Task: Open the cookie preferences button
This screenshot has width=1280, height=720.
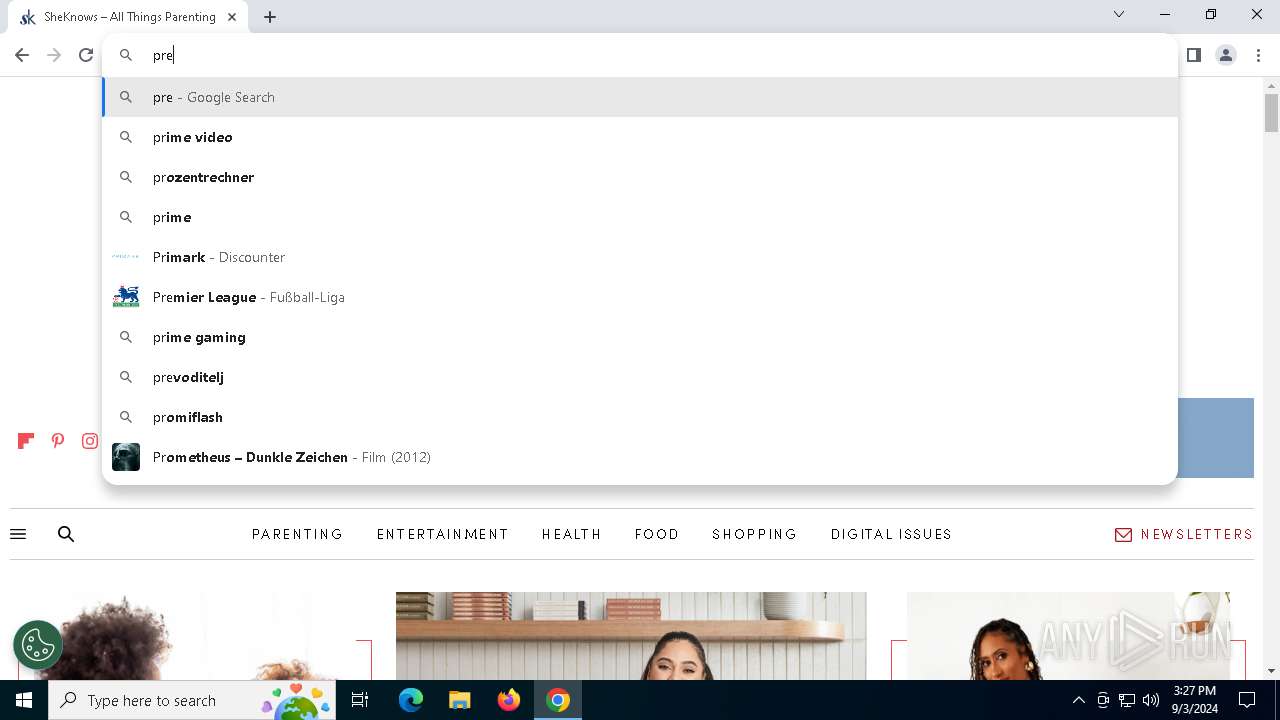Action: 38,645
